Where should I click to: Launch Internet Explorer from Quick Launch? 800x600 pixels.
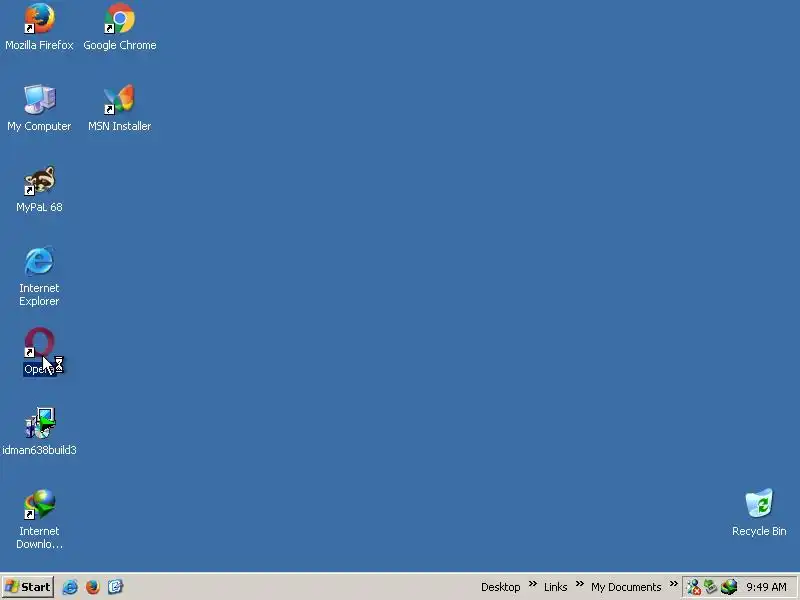(x=70, y=587)
